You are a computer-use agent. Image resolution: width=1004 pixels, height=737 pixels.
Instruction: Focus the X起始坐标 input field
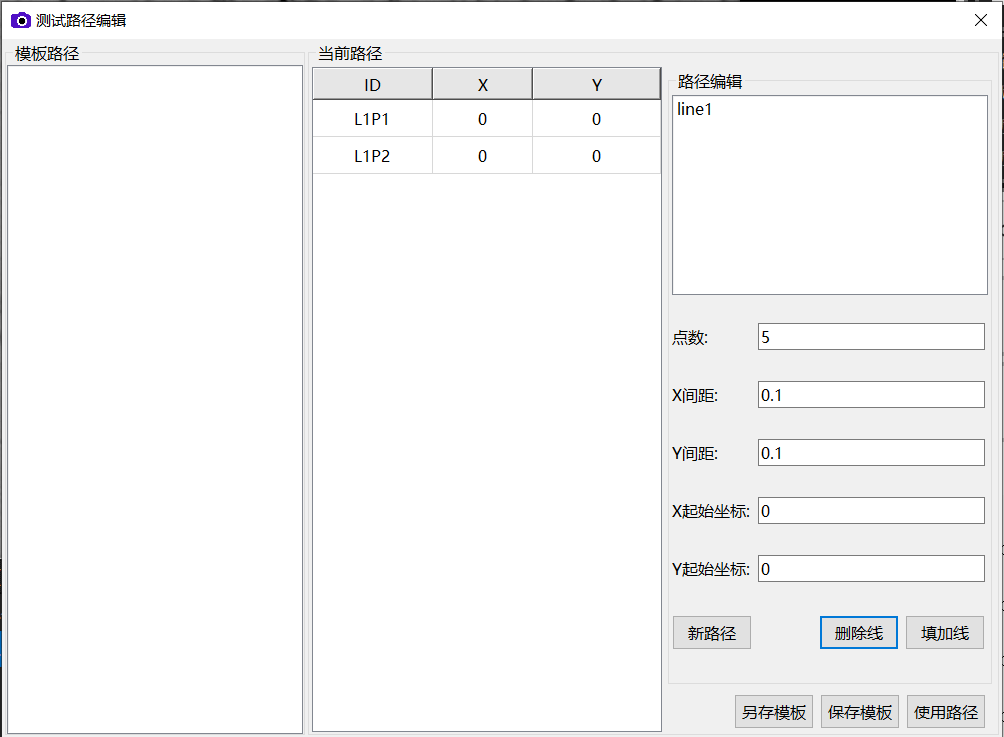(x=871, y=511)
